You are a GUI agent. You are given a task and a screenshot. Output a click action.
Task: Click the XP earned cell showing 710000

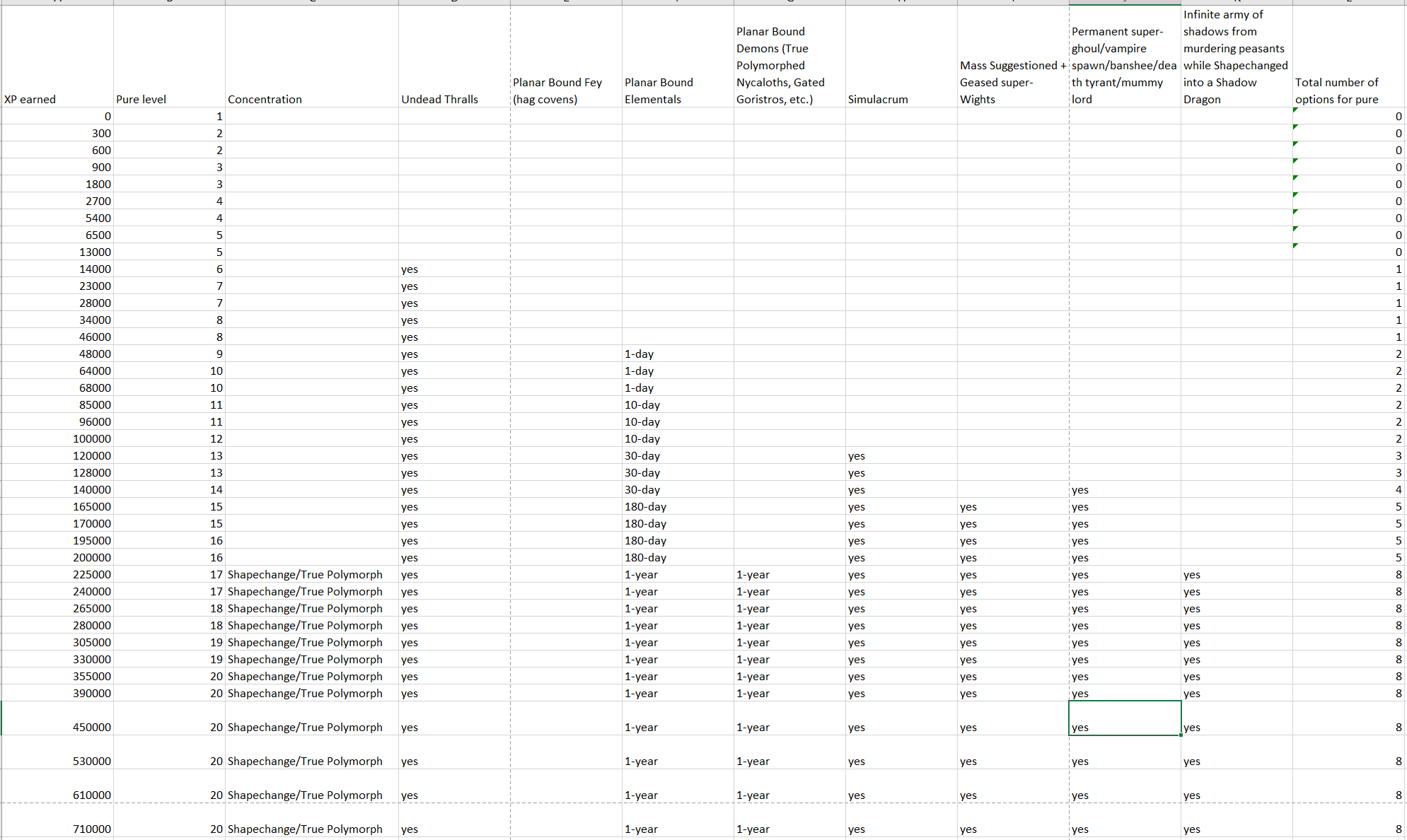[57, 820]
